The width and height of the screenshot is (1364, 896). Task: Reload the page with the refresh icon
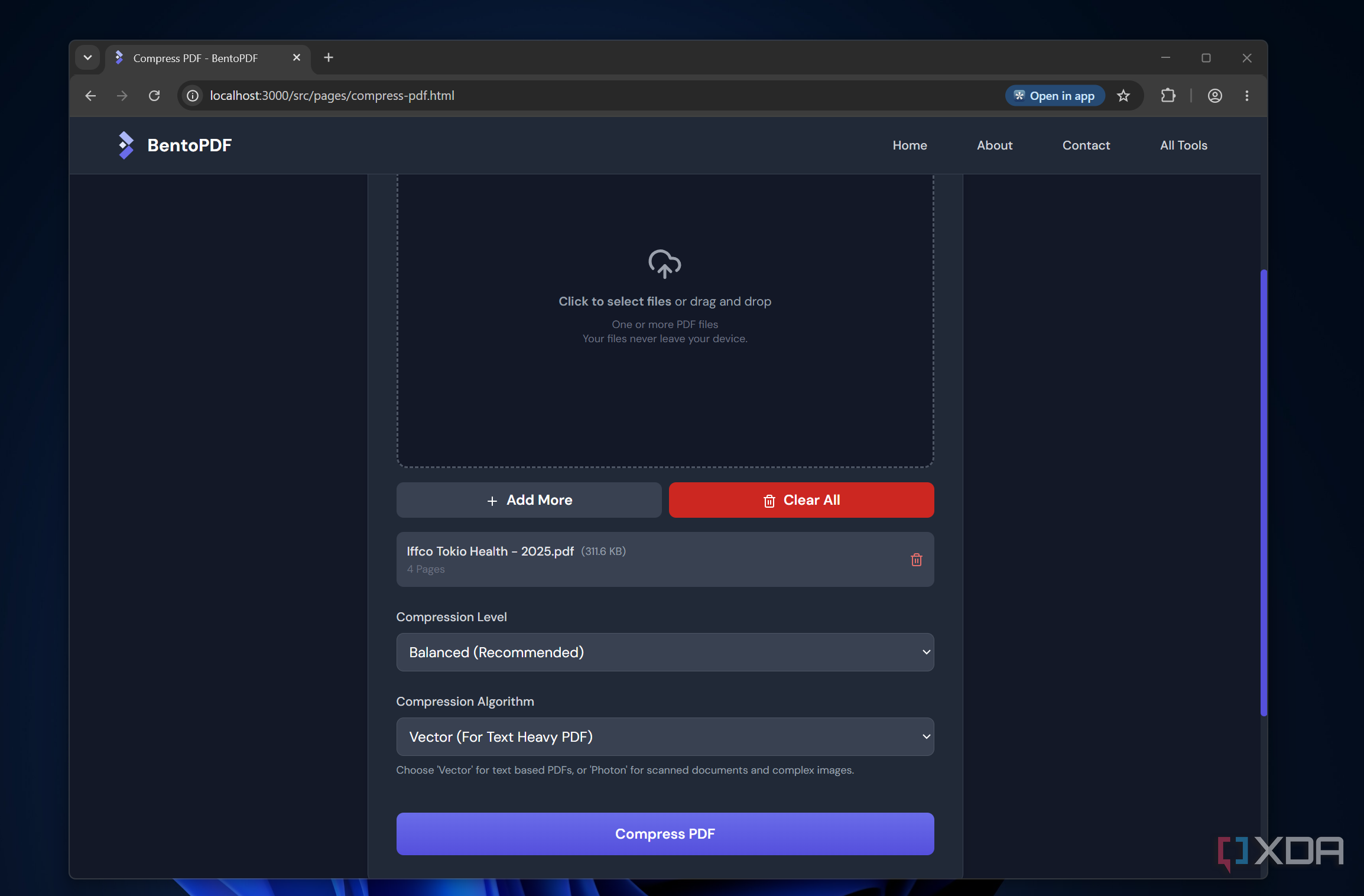(x=154, y=96)
